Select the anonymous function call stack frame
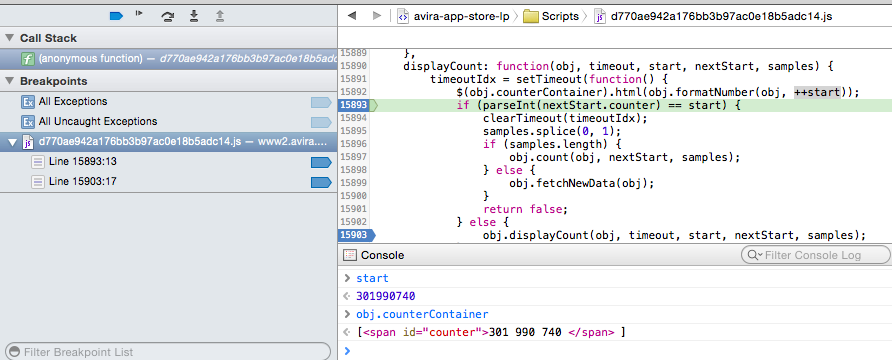The image size is (892, 360). click(x=168, y=59)
